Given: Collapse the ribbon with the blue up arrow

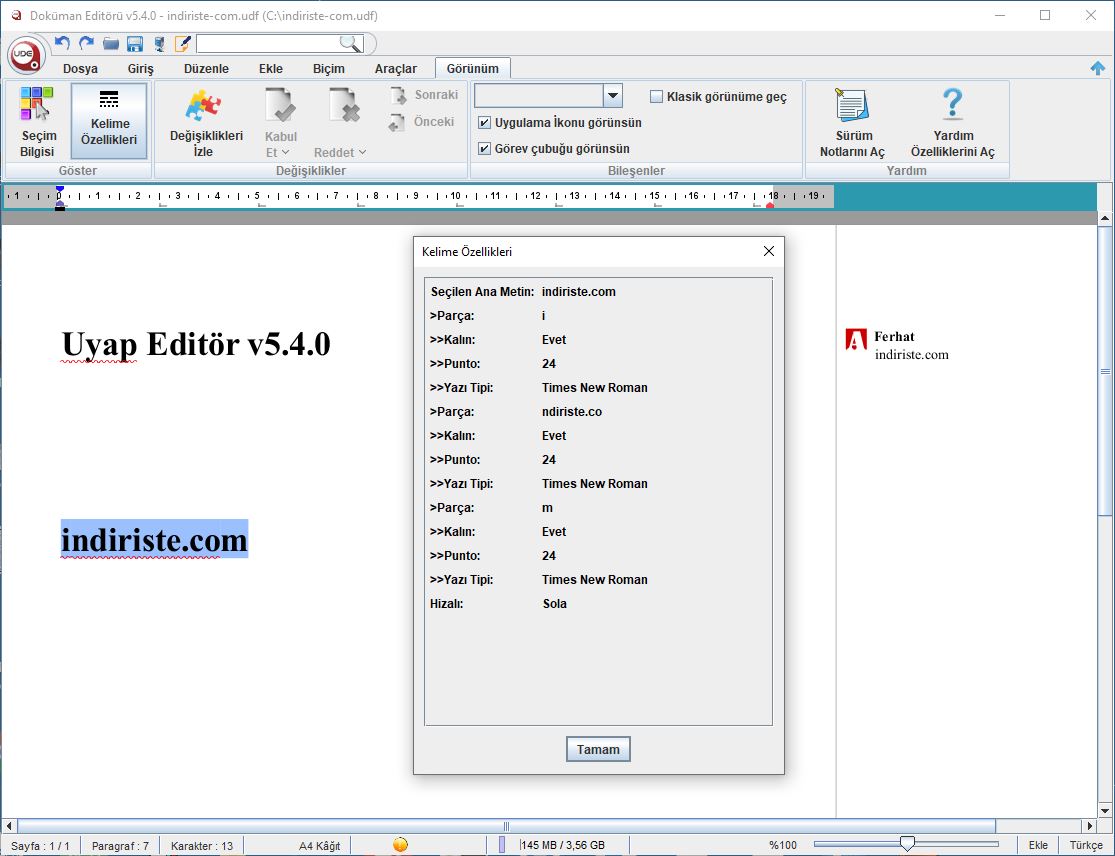Looking at the screenshot, I should [x=1098, y=68].
